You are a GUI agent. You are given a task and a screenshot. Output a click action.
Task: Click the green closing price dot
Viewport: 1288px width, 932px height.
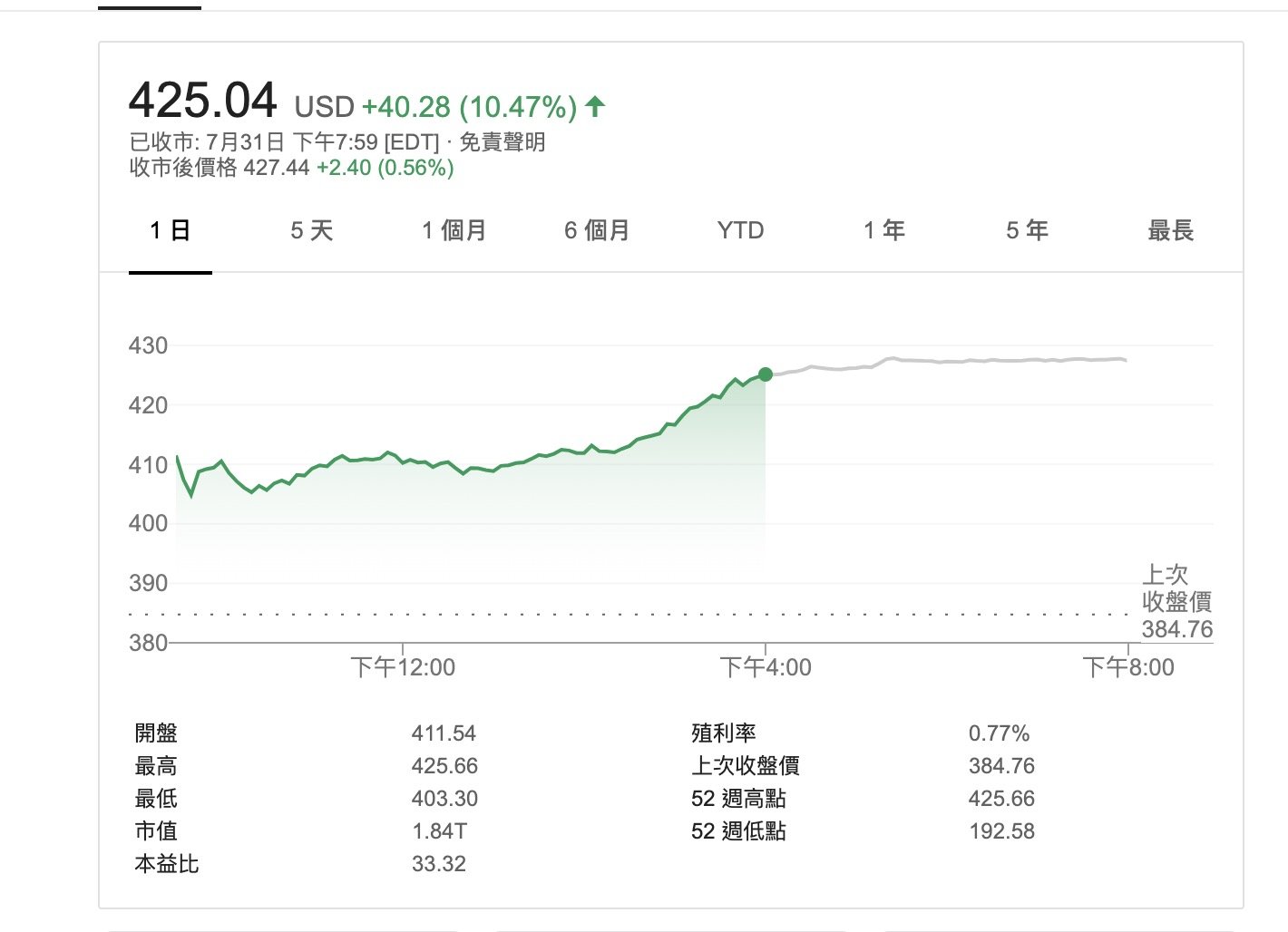tap(766, 374)
